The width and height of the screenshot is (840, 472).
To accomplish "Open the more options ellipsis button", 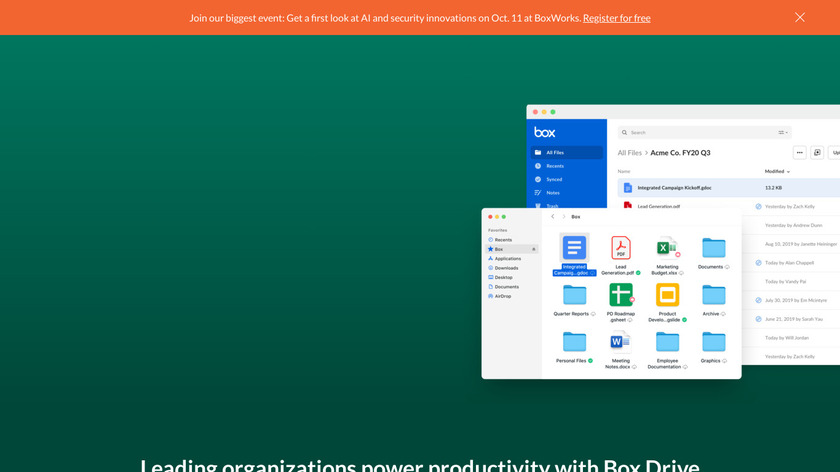I will pos(799,153).
